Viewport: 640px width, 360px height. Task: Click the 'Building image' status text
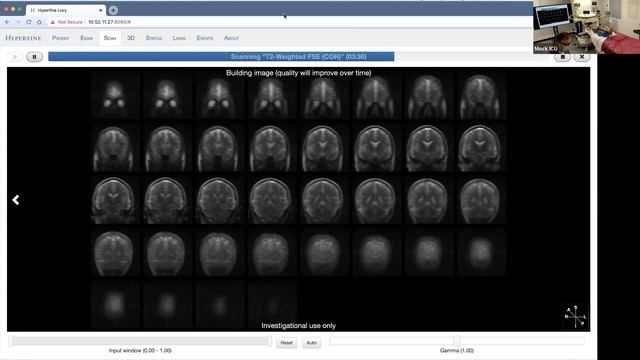pyautogui.click(x=299, y=73)
